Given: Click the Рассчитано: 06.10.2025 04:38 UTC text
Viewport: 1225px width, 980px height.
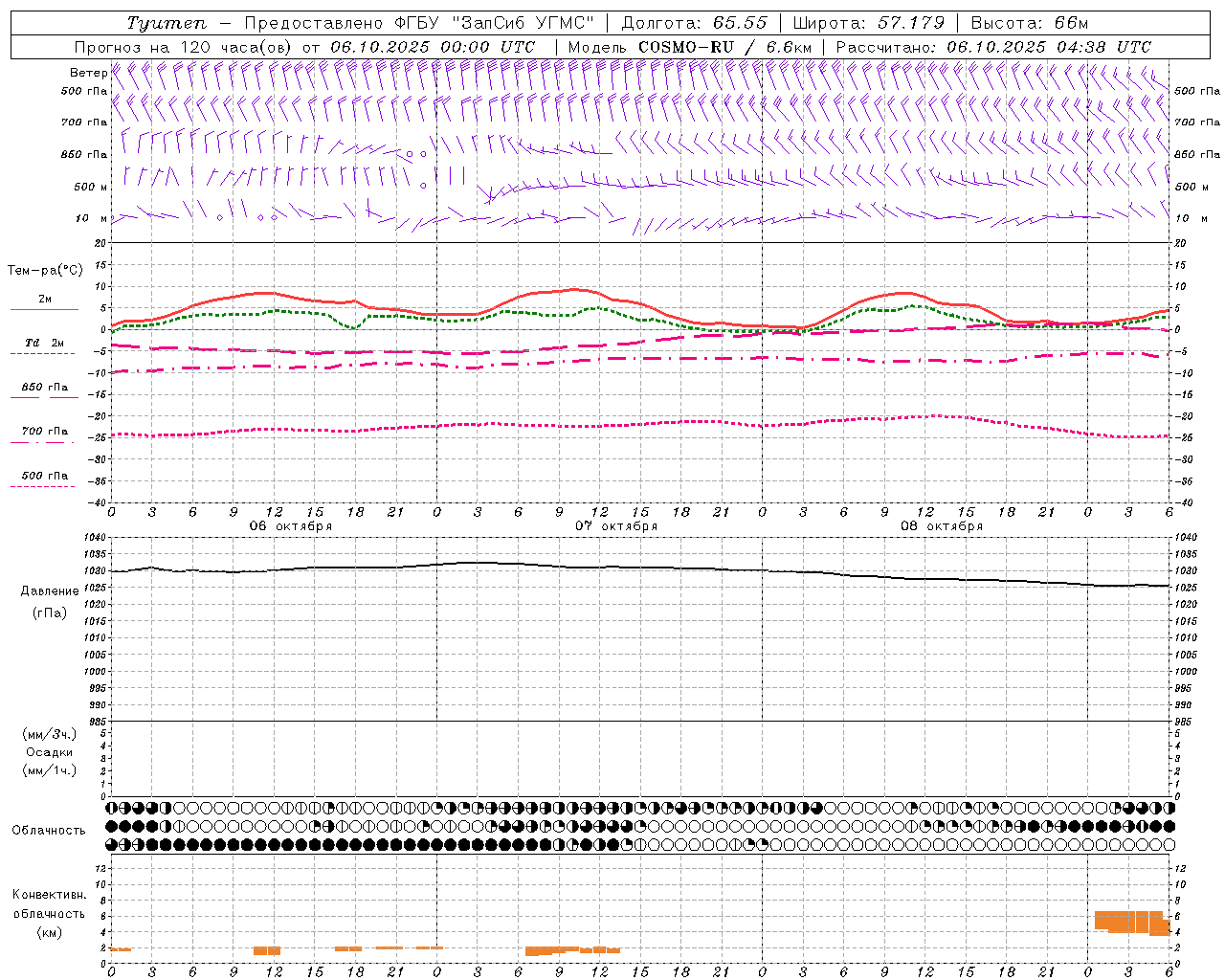Looking at the screenshot, I should point(992,47).
